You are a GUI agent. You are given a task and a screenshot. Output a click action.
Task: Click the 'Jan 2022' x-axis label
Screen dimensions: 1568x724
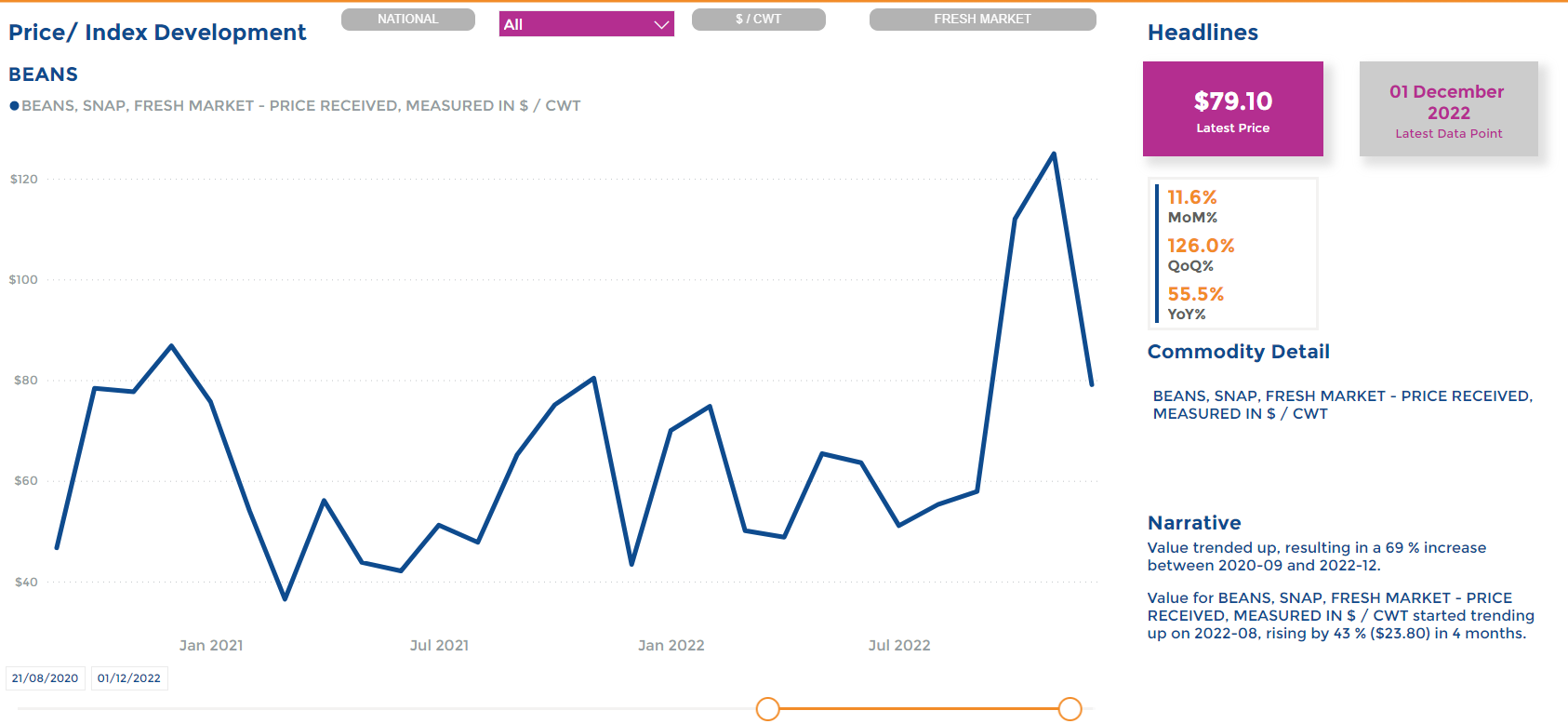pos(671,646)
